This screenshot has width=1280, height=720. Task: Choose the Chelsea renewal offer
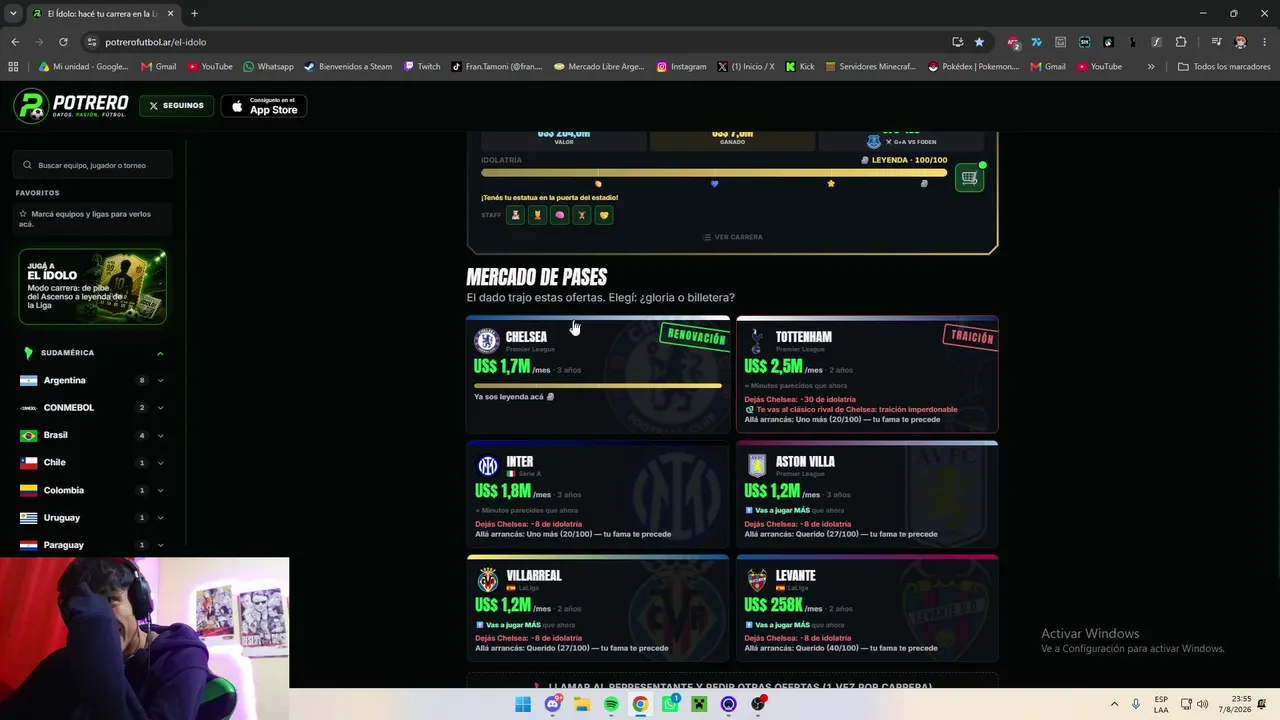pos(598,374)
